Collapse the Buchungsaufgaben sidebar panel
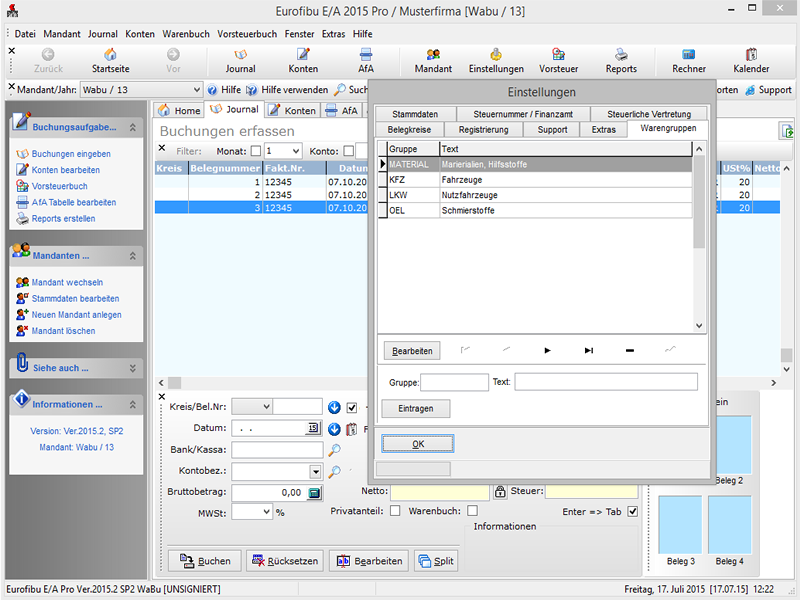 (x=132, y=128)
